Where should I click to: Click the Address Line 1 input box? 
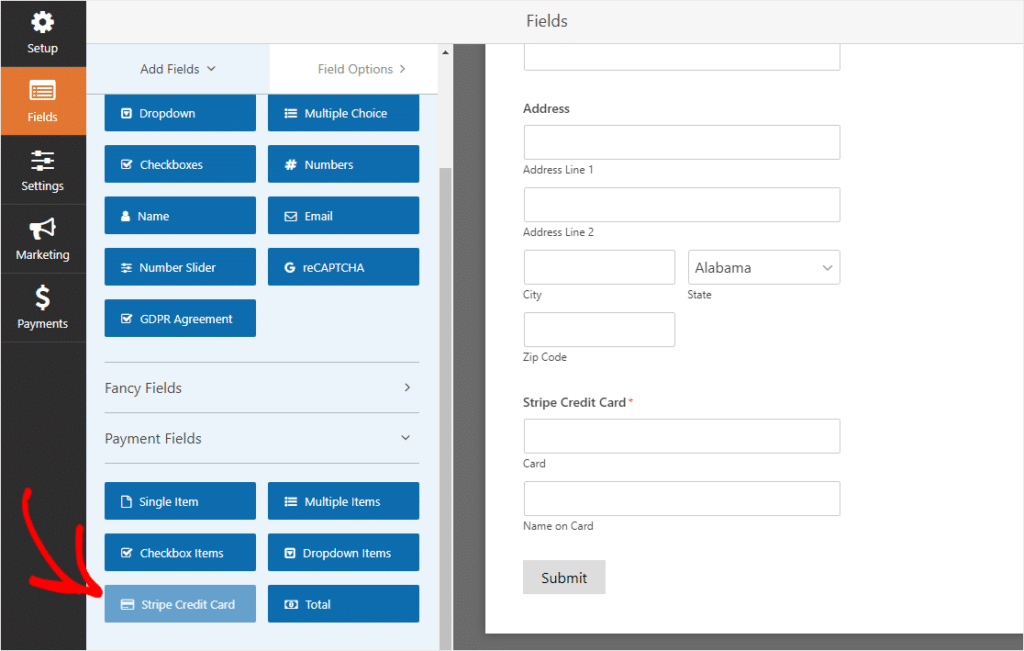click(x=681, y=142)
